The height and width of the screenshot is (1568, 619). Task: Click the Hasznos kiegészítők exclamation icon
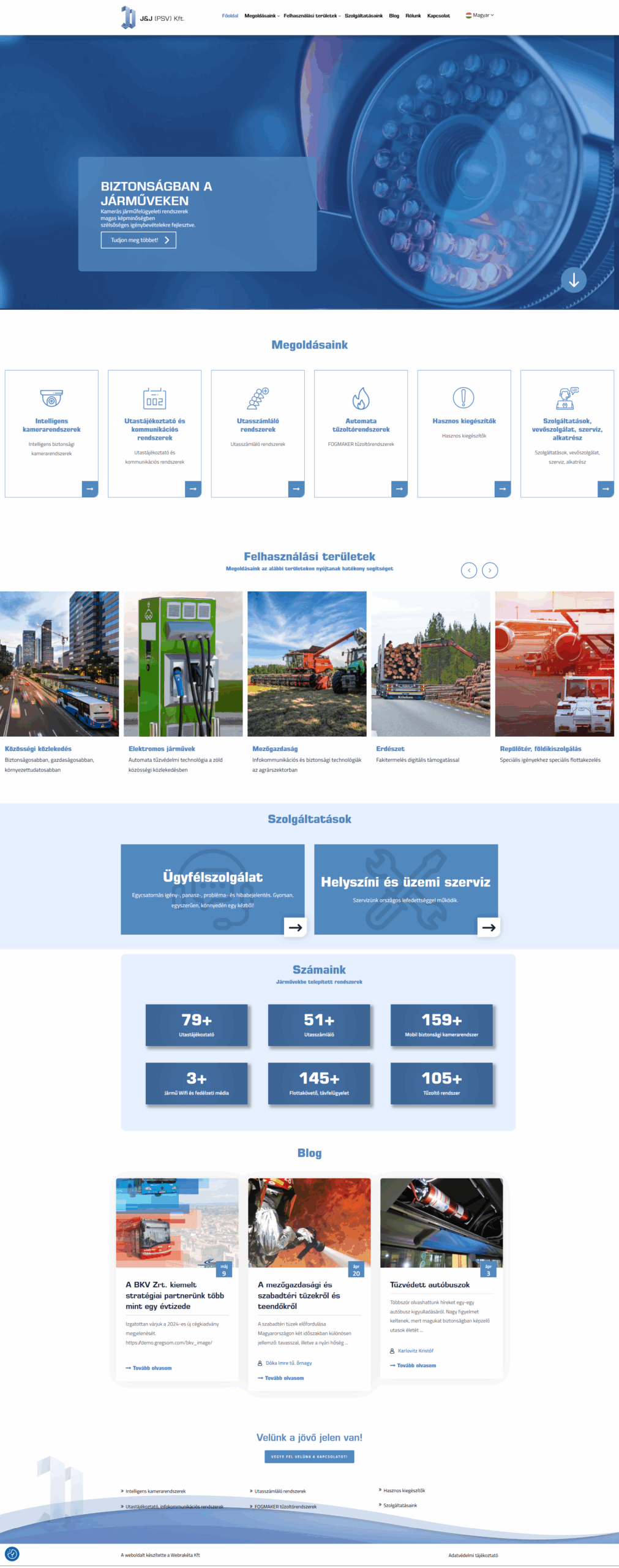[463, 398]
